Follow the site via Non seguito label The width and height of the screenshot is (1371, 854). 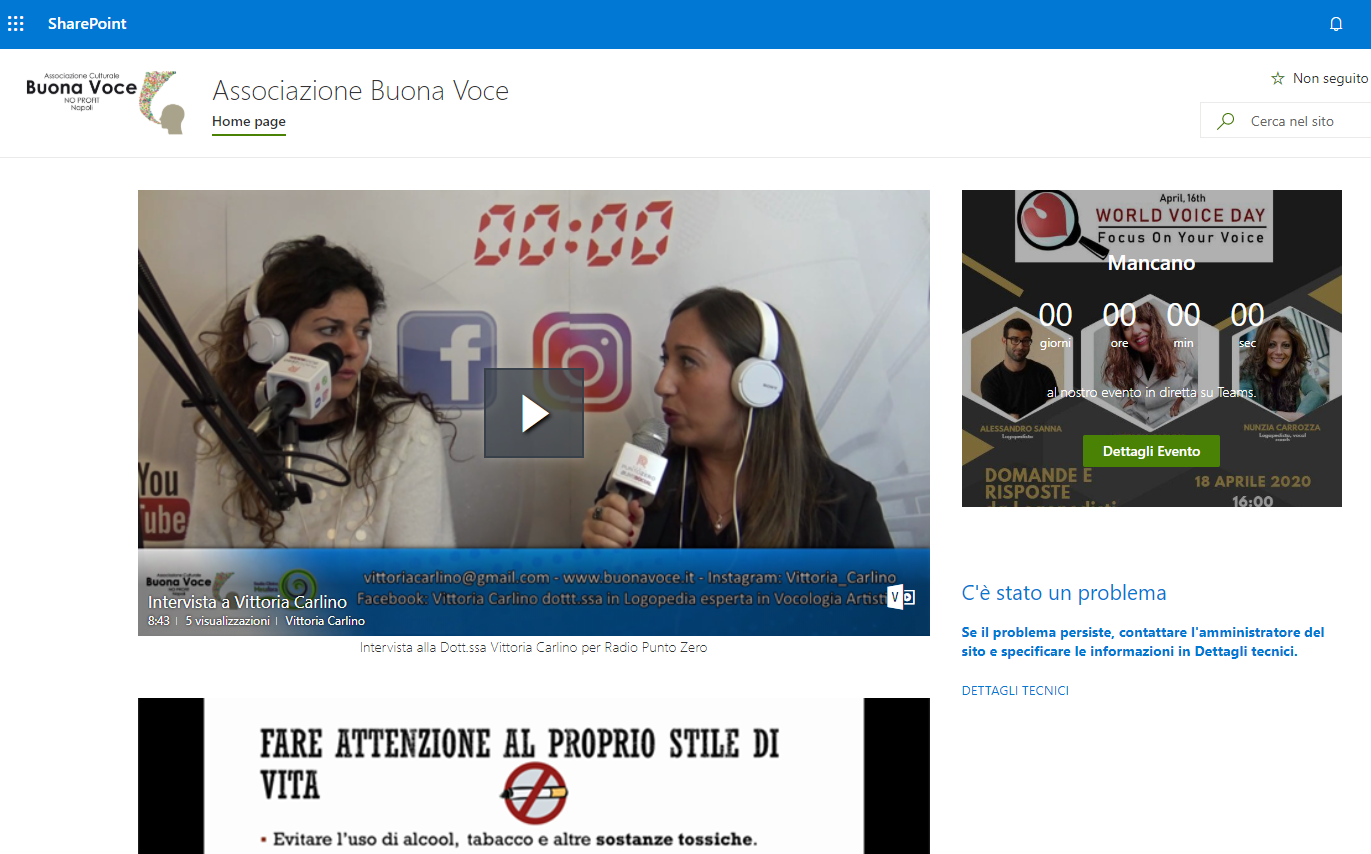(x=1330, y=78)
